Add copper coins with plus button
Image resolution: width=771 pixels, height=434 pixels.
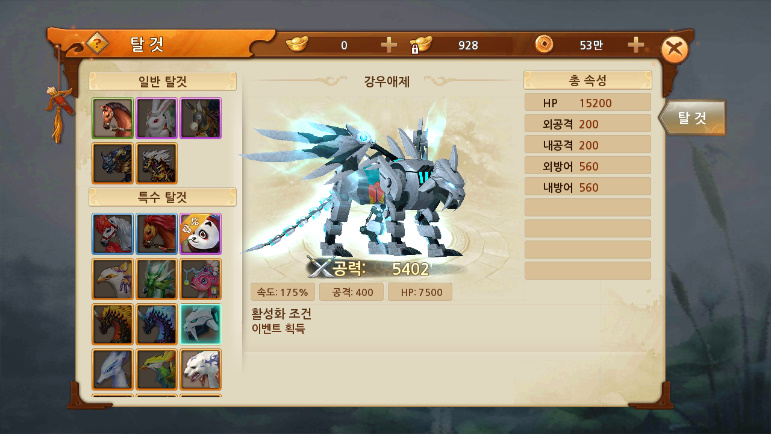[x=635, y=45]
